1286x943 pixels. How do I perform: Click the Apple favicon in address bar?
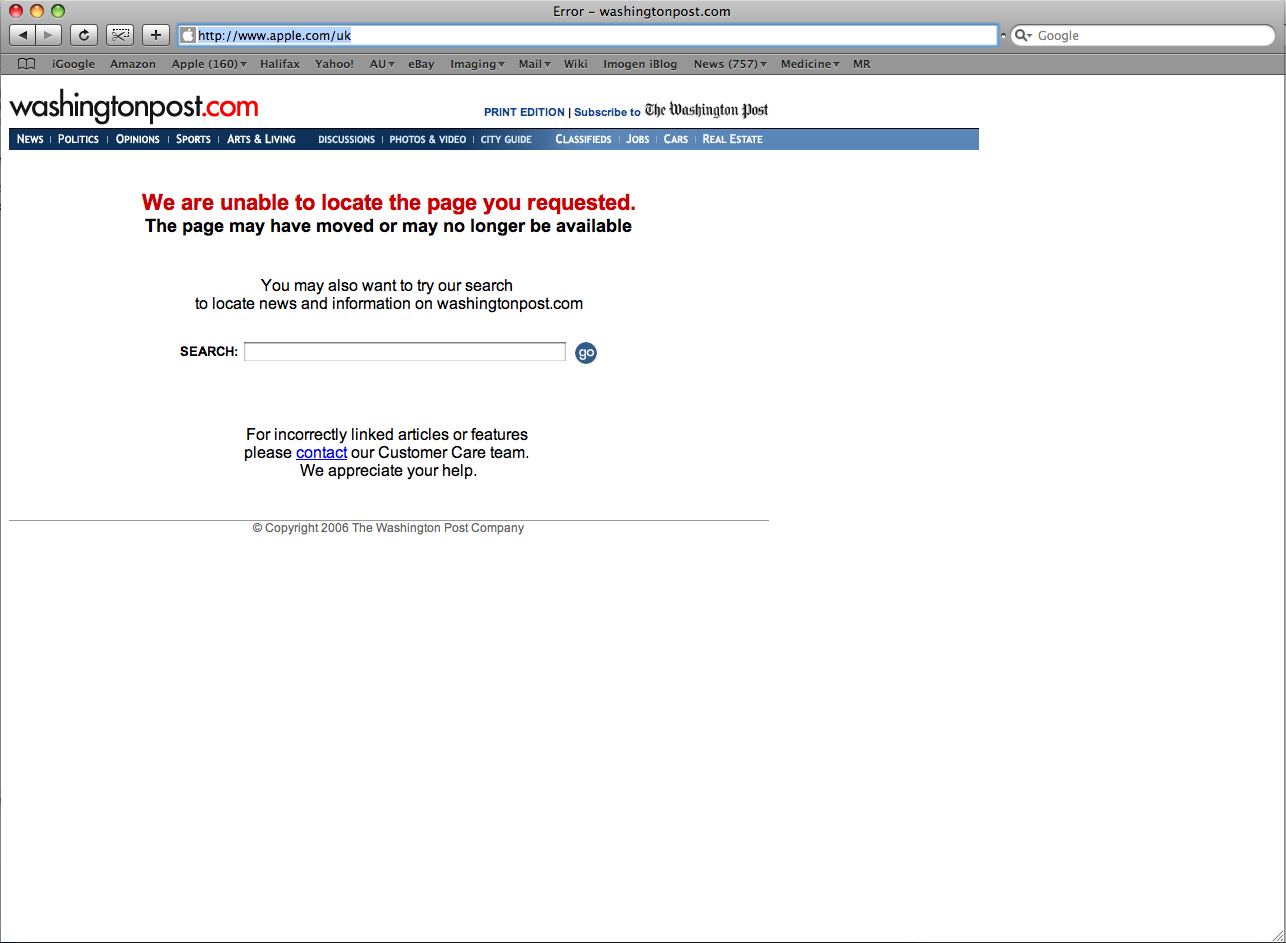(x=187, y=35)
